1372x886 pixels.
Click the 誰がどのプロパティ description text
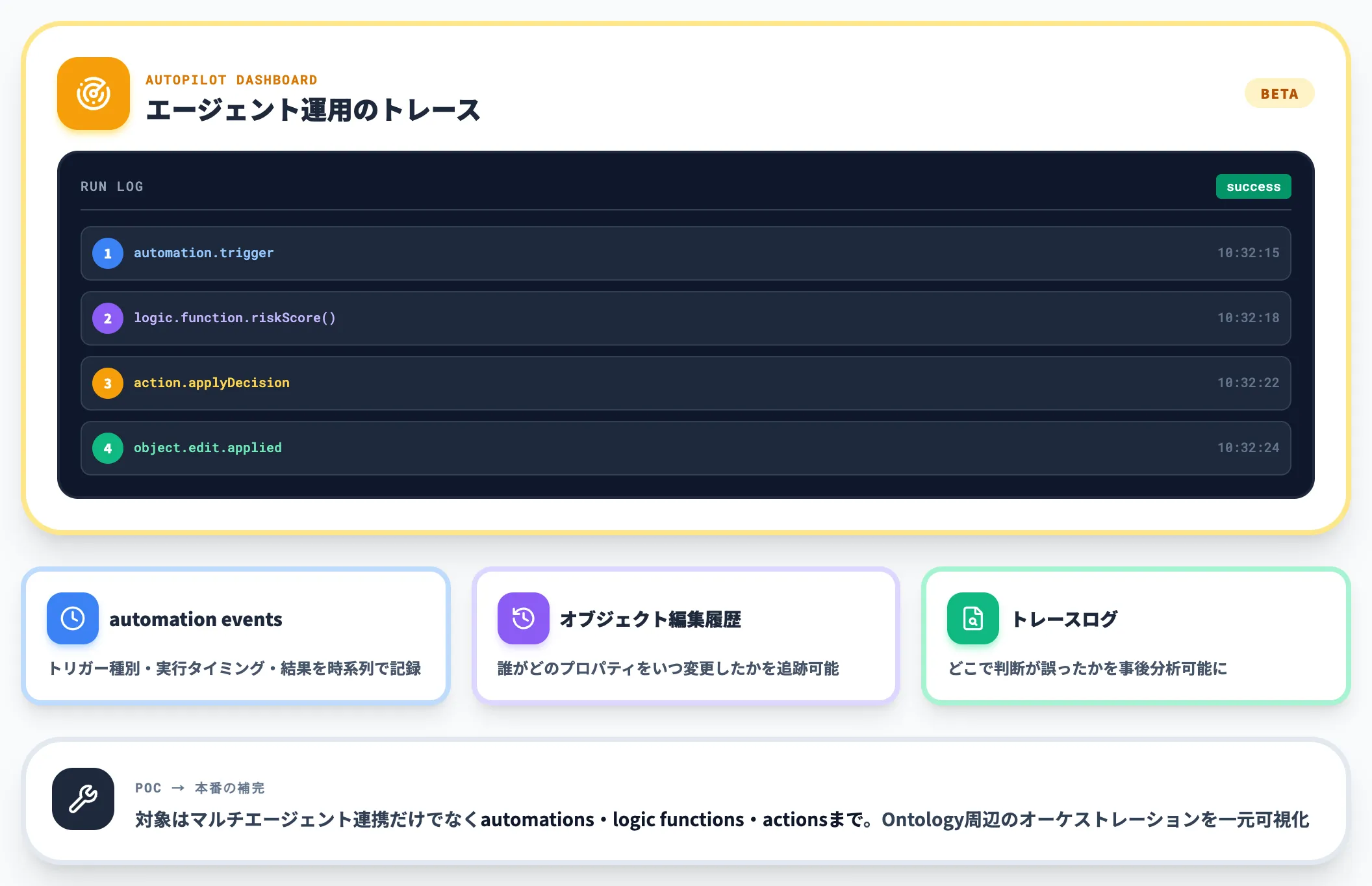(x=668, y=668)
